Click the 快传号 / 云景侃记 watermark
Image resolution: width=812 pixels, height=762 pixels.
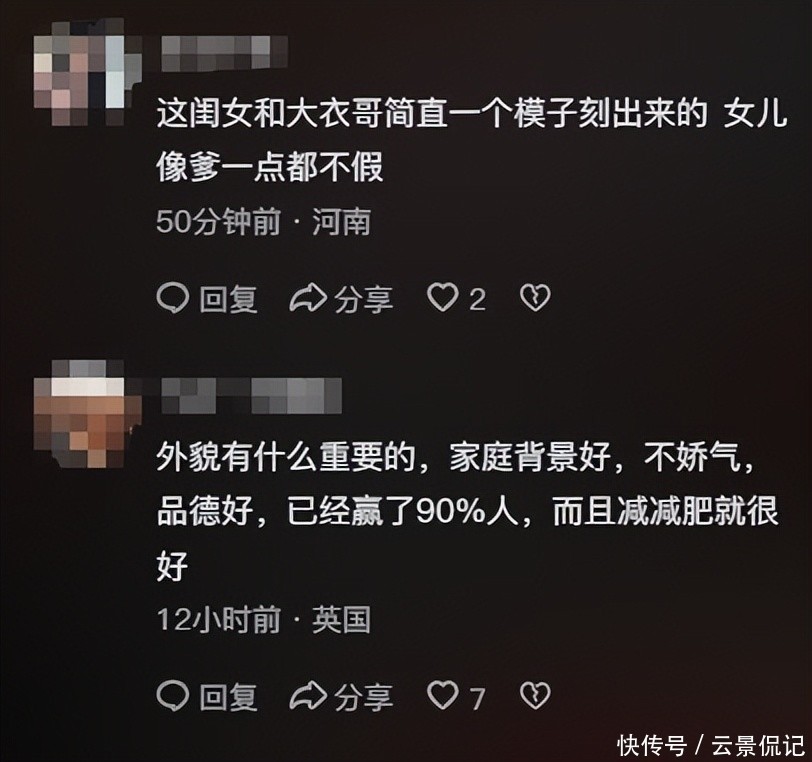pyautogui.click(x=710, y=745)
